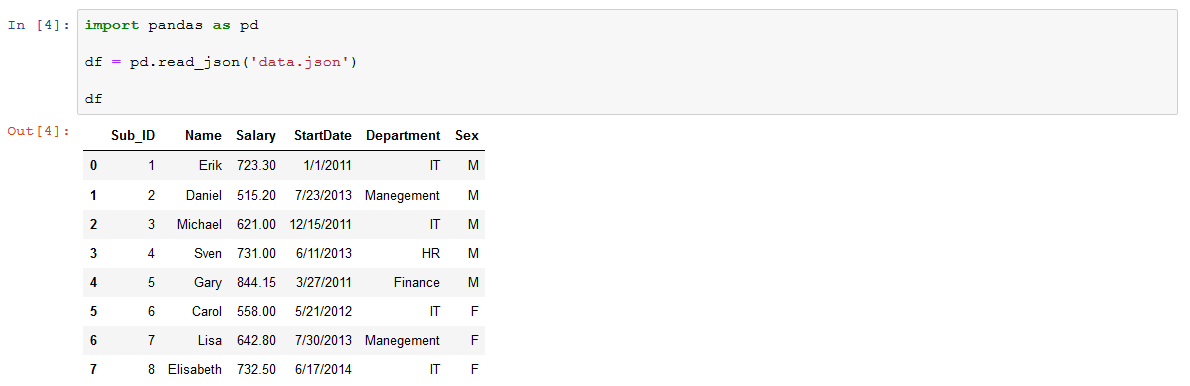This screenshot has width=1190, height=386.
Task: Select the Department column header
Action: coord(403,136)
